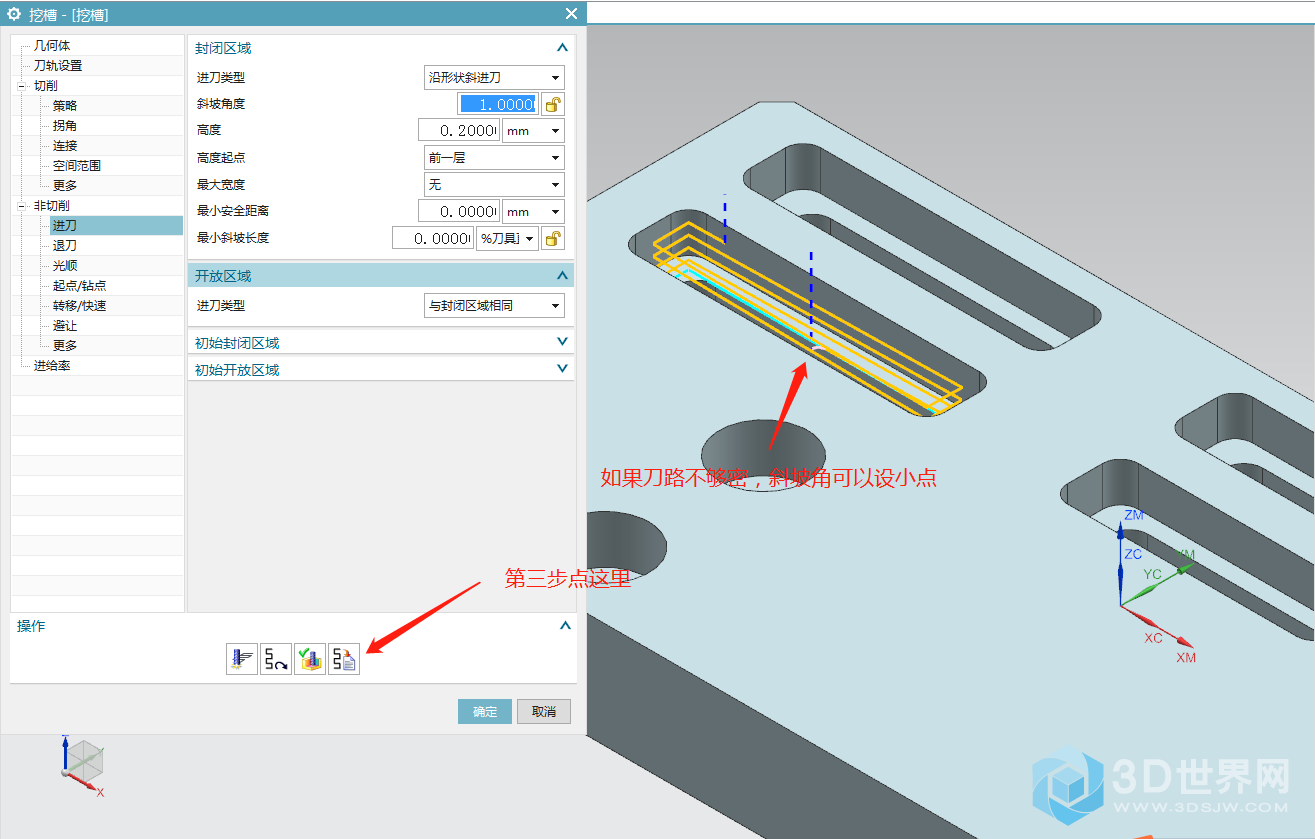Click the 最小斜坡长度 value field
1315x839 pixels.
(x=432, y=238)
